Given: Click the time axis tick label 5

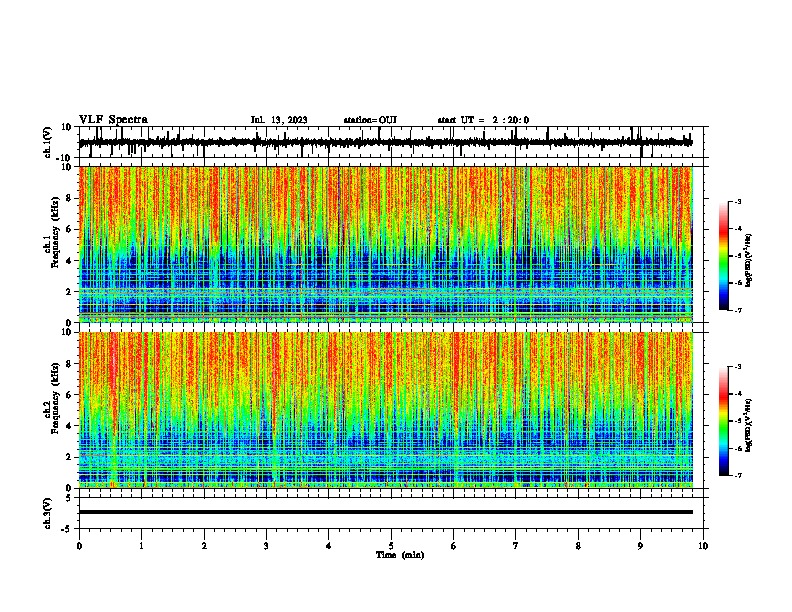Looking at the screenshot, I should click(391, 546).
